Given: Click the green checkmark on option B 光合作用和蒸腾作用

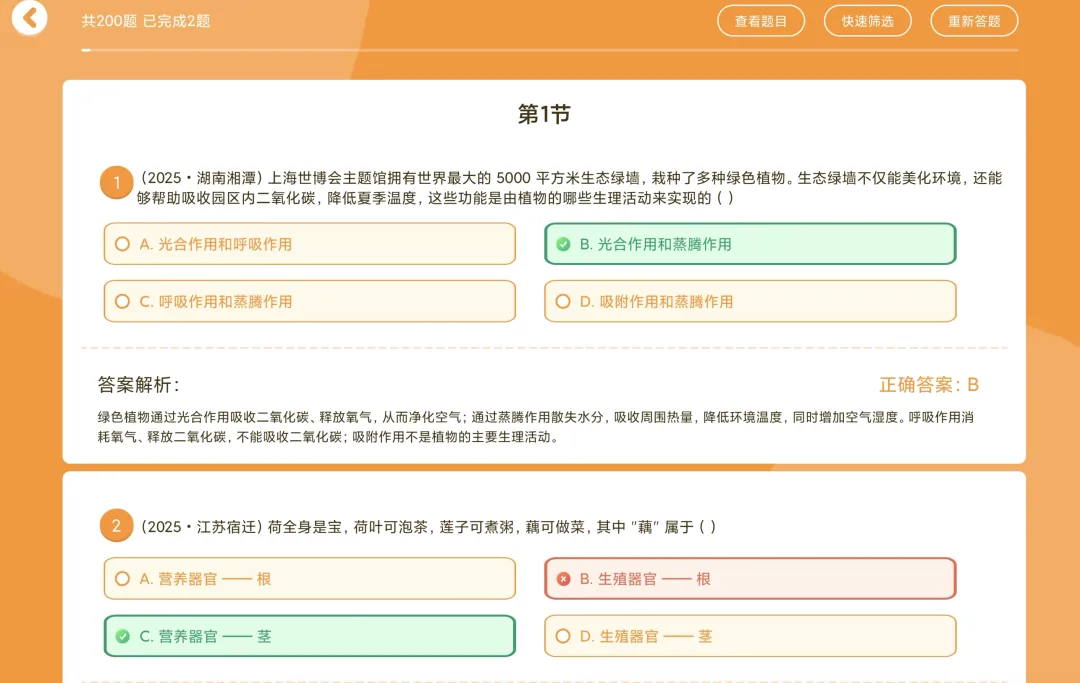Looking at the screenshot, I should pyautogui.click(x=563, y=244).
